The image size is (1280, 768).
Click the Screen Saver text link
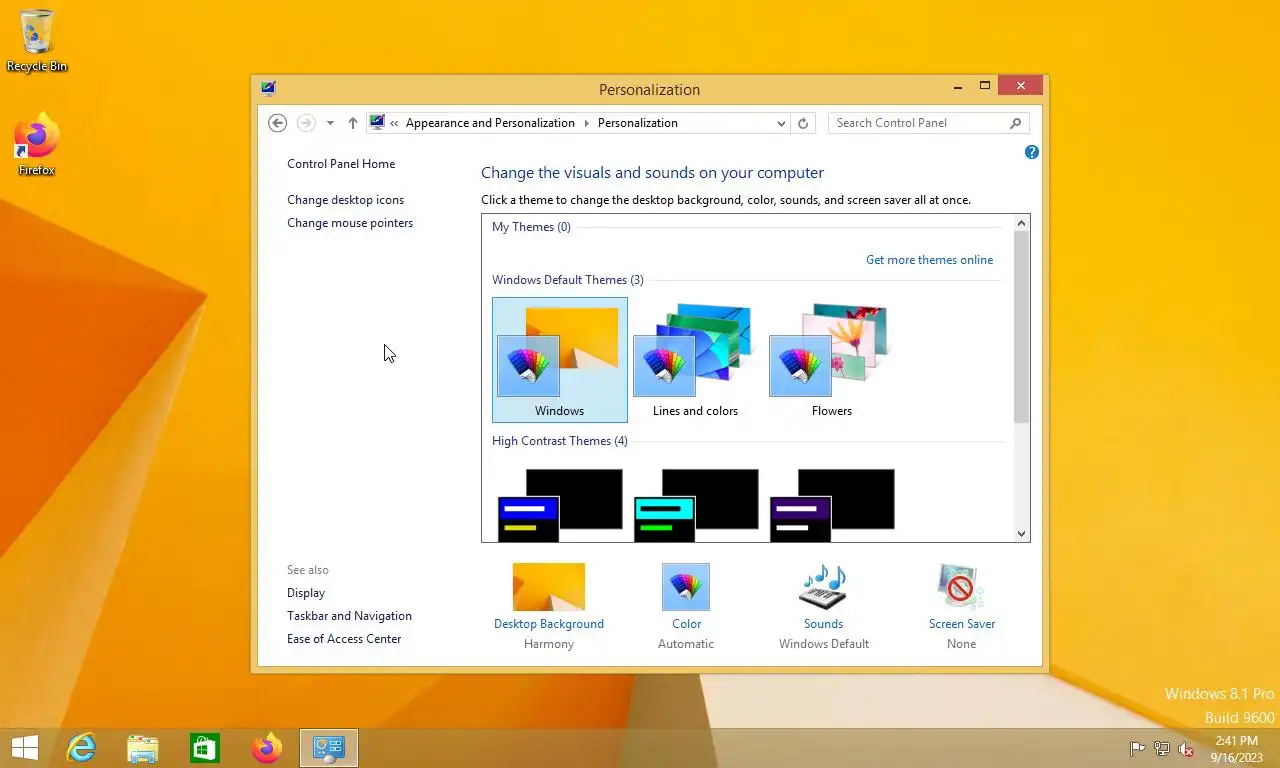pyautogui.click(x=962, y=624)
